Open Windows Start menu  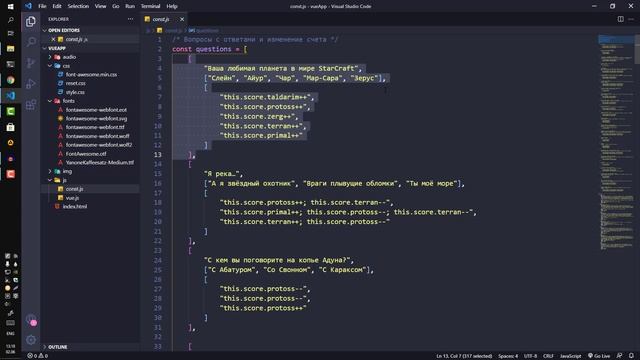coord(11,6)
